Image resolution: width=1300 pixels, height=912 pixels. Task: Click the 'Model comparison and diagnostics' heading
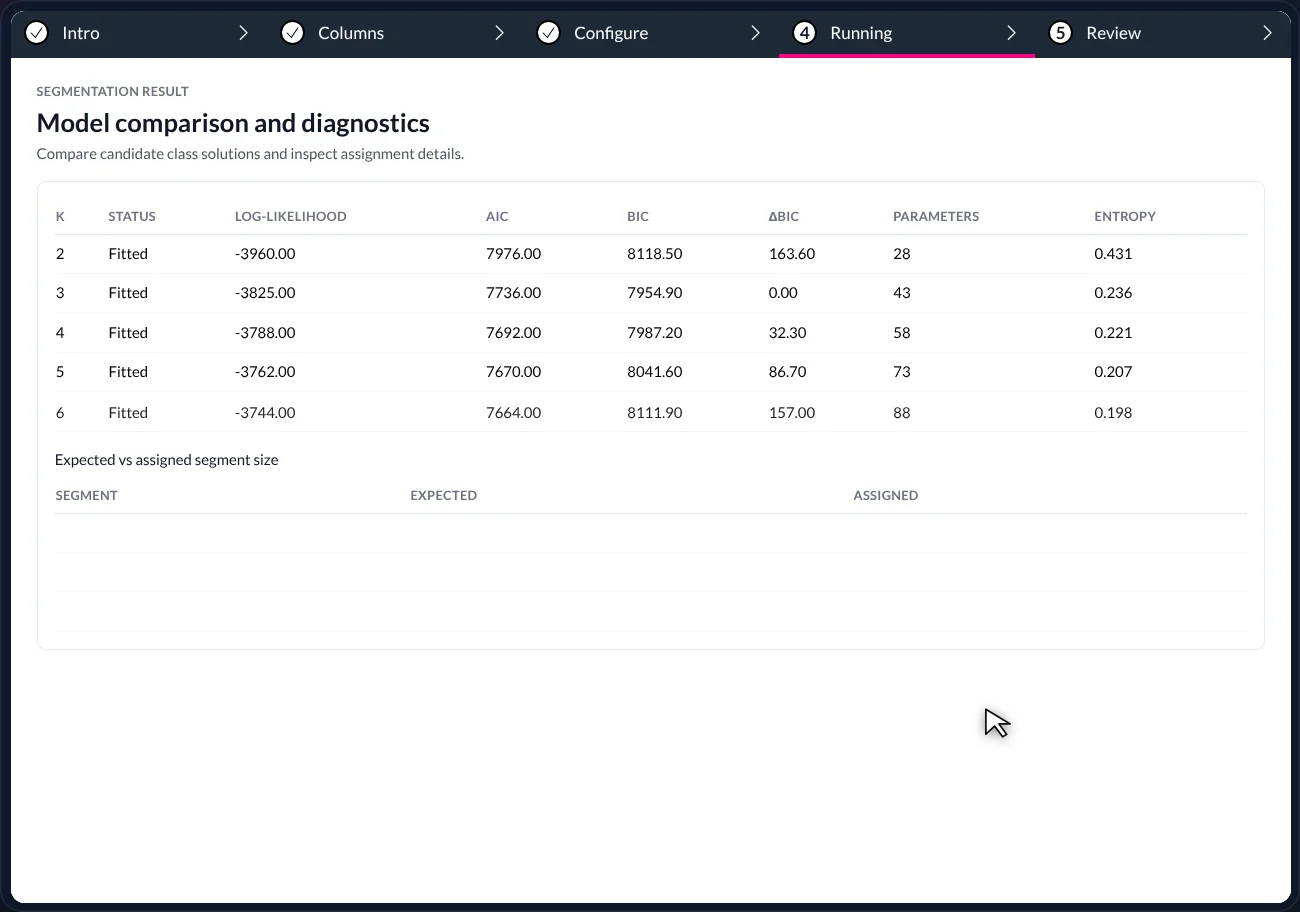click(233, 123)
